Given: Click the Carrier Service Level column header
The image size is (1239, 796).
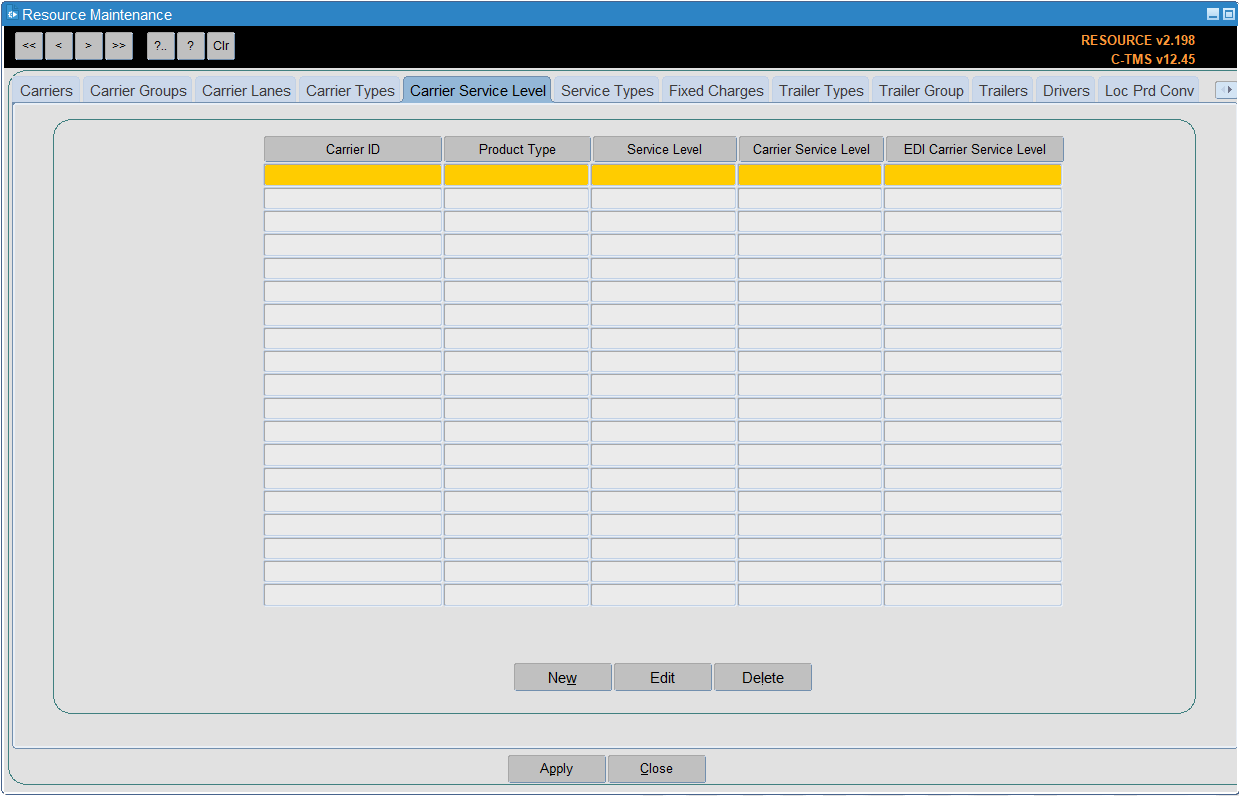Looking at the screenshot, I should tap(811, 149).
